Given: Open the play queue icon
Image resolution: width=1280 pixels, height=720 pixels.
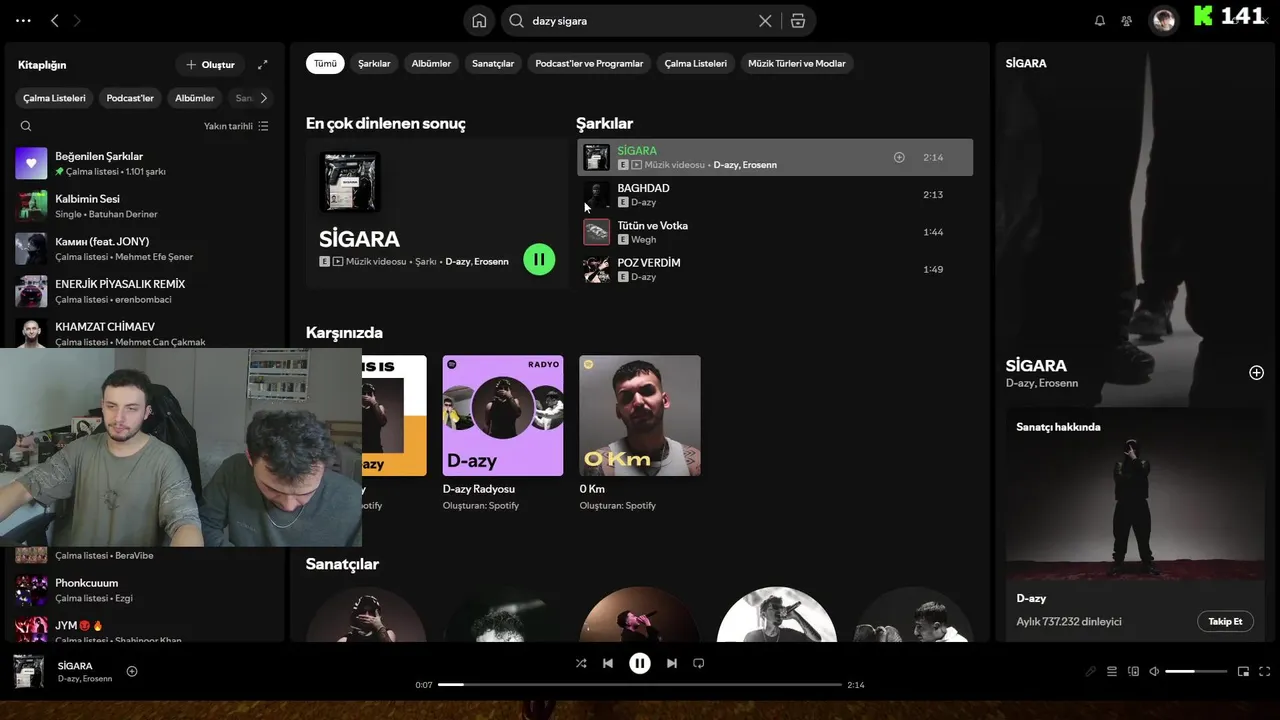Looking at the screenshot, I should (1112, 671).
